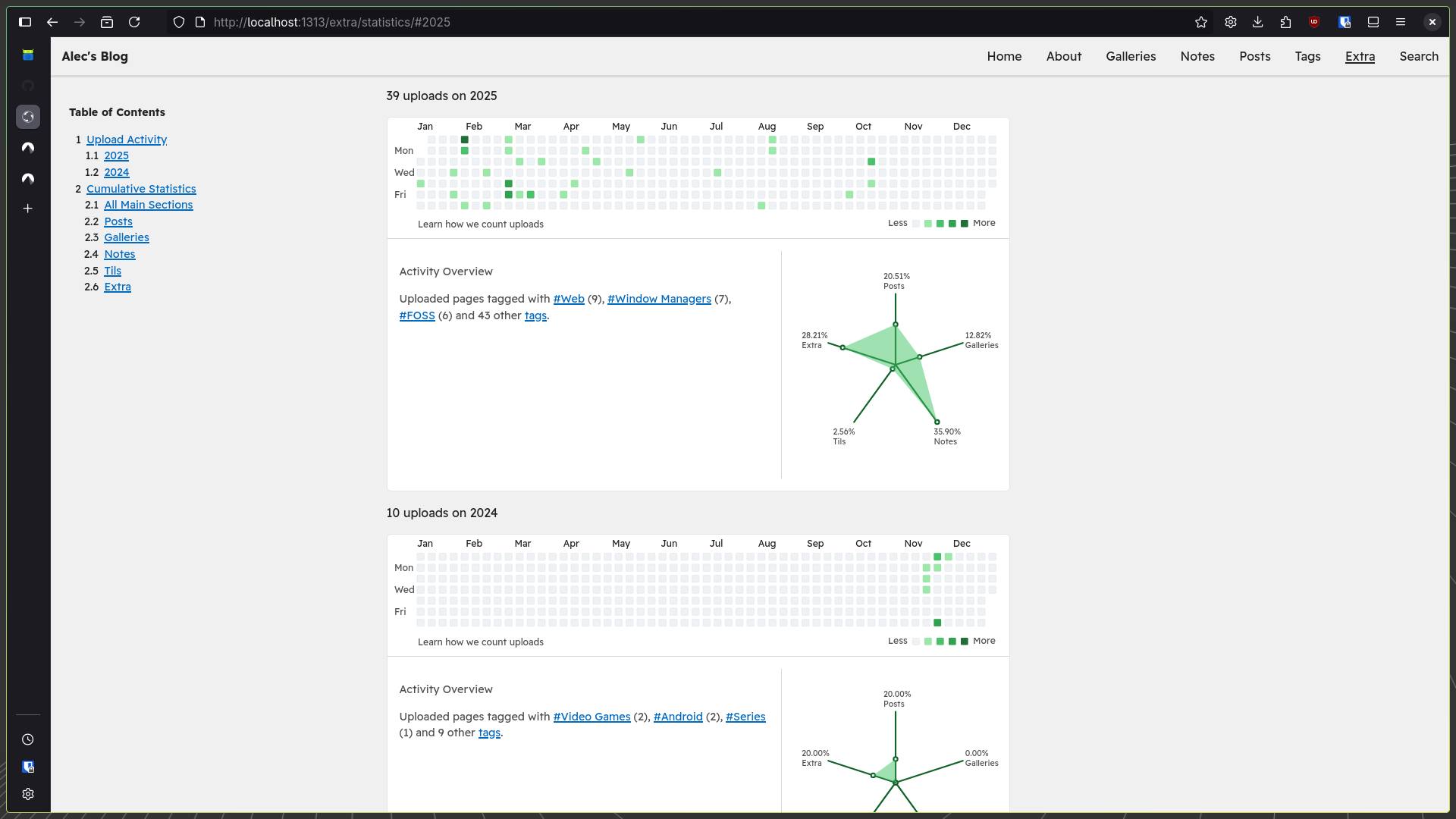Open the Galleries page in site navigation

(1131, 56)
